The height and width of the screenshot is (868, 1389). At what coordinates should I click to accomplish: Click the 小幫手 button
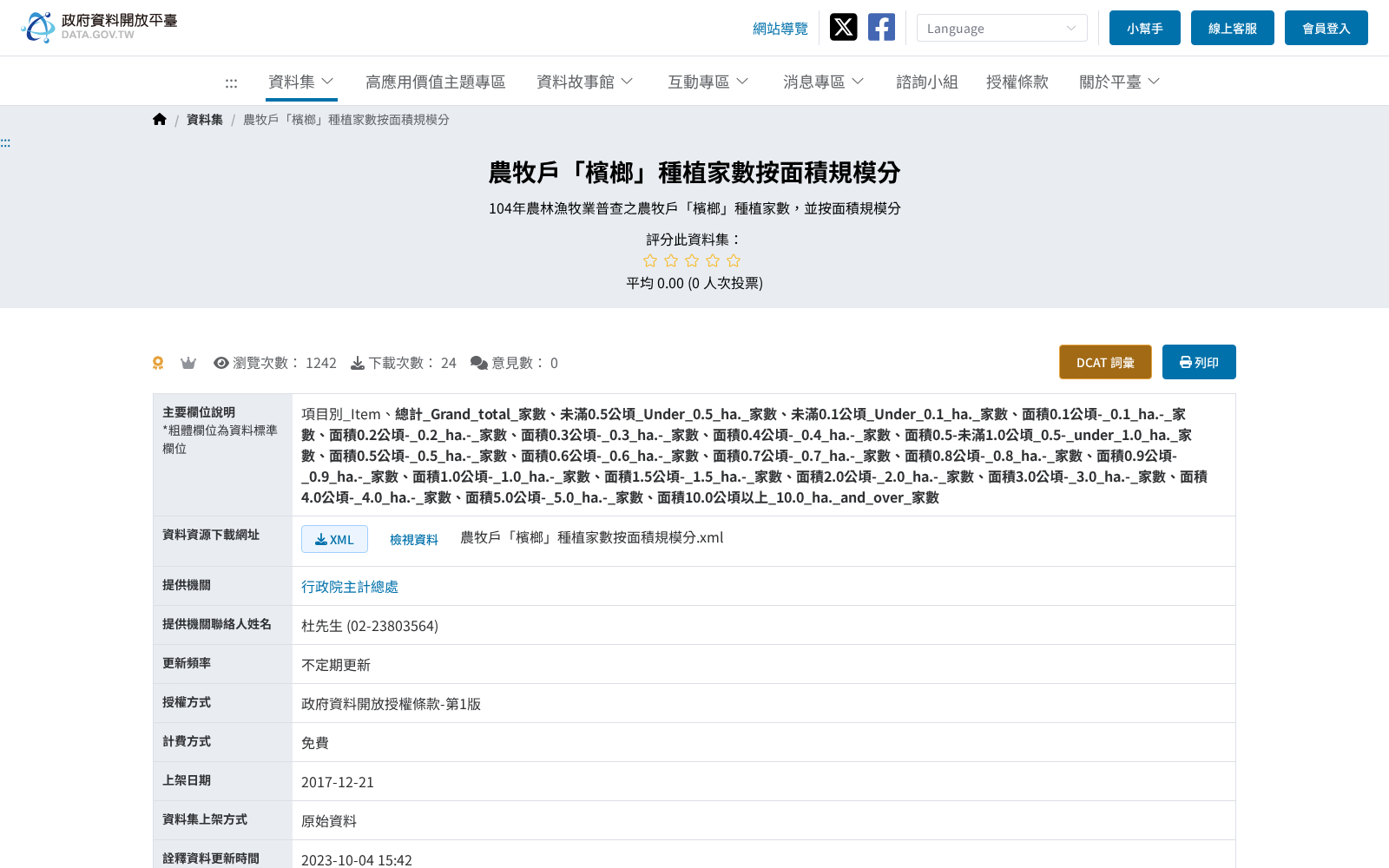point(1145,28)
